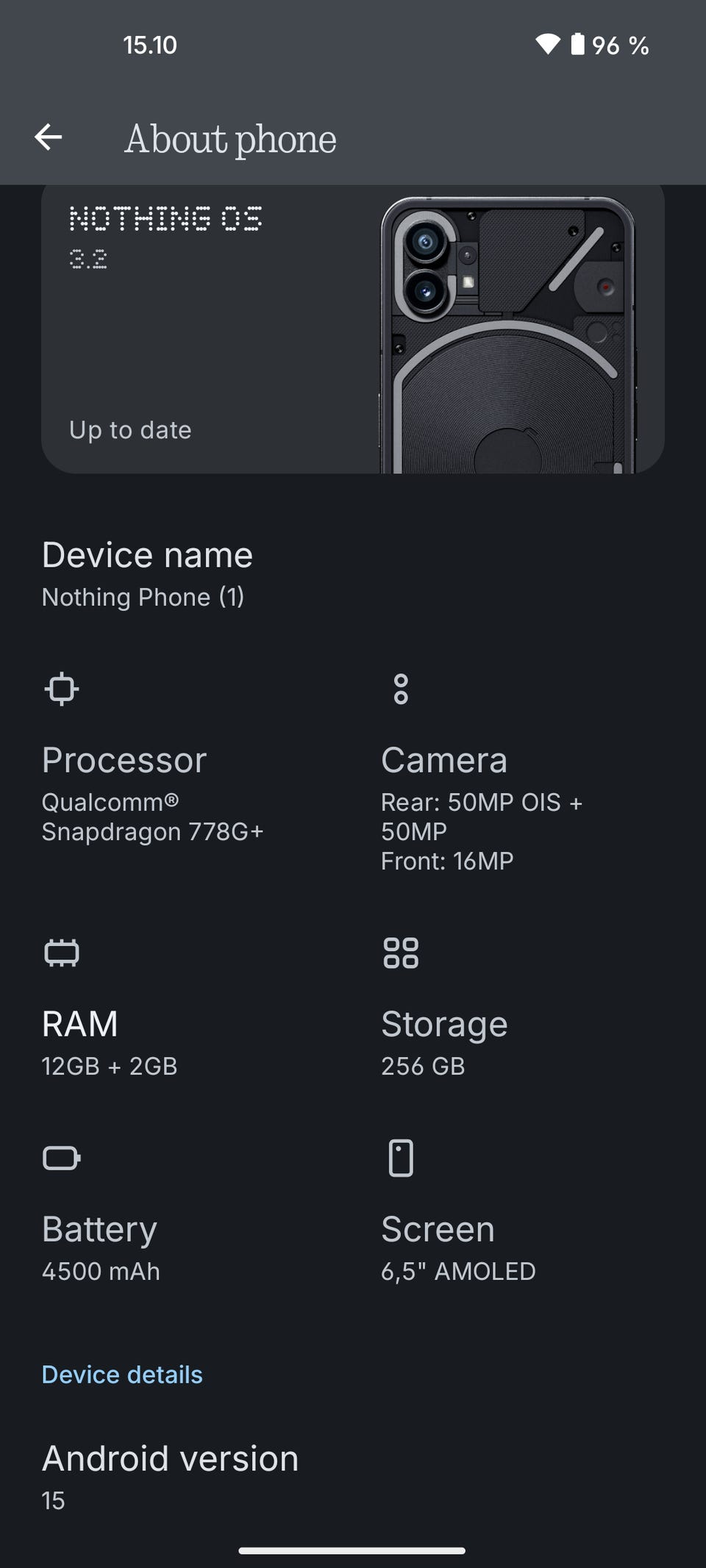Click the screen phone icon
Viewport: 706px width, 1568px height.
point(401,1158)
